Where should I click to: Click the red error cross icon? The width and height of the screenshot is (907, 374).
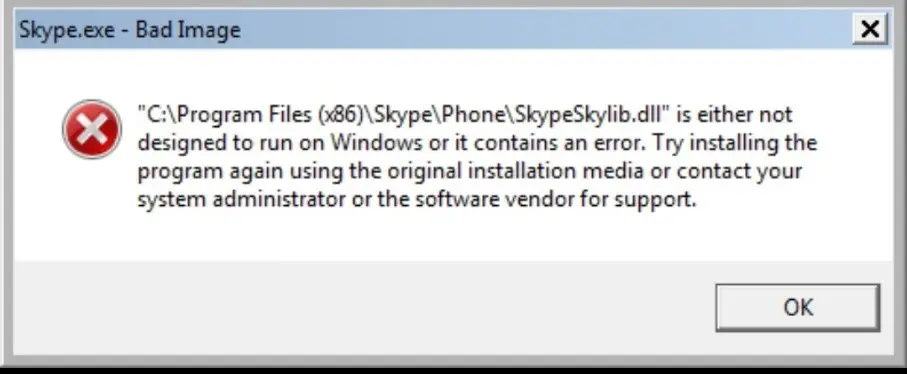click(x=92, y=129)
